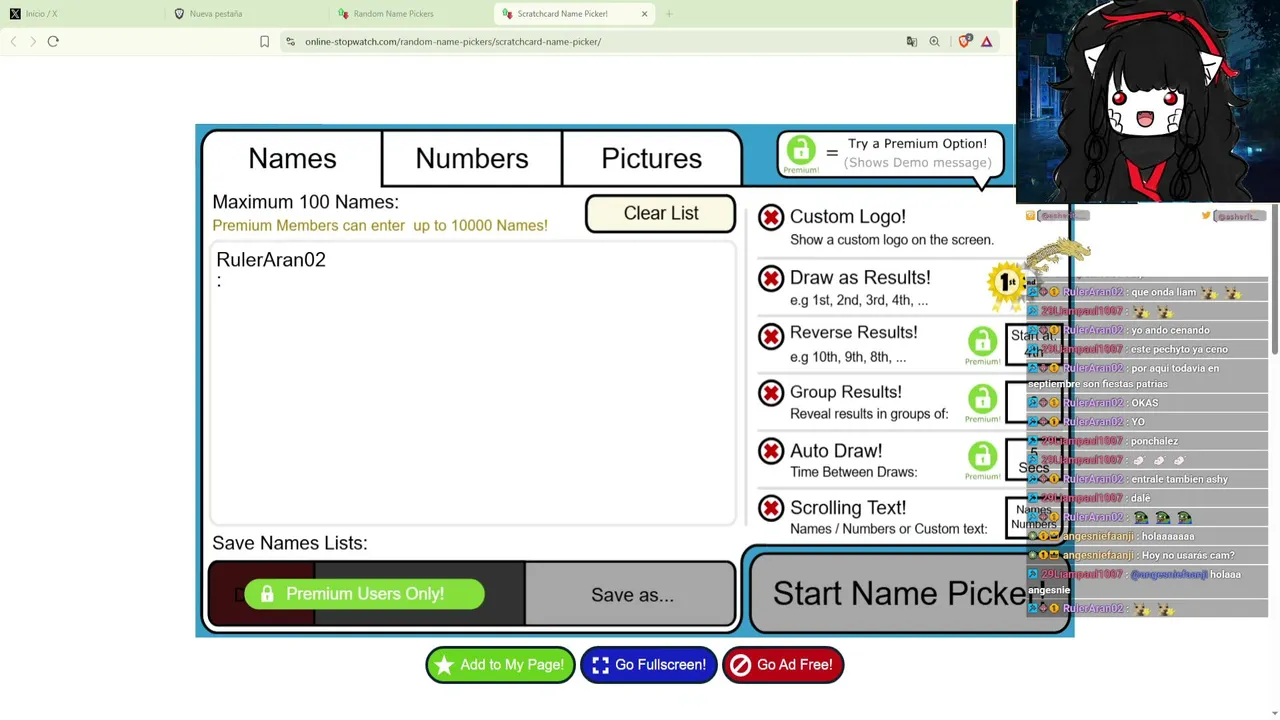This screenshot has height=720, width=1280.
Task: Click the VTuber avatar webcam overlay
Action: point(1147,102)
